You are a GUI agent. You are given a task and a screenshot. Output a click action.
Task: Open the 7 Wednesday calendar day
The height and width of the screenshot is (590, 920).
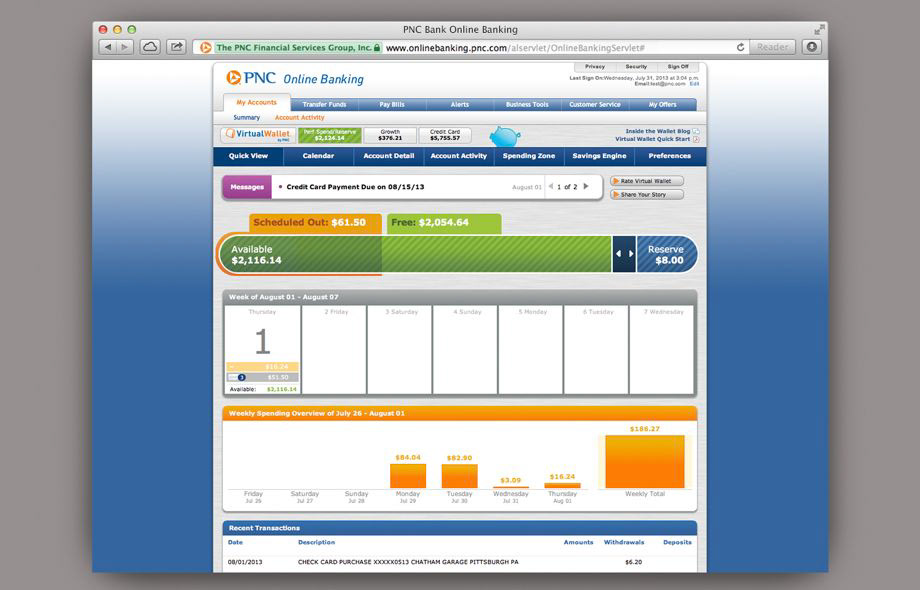(661, 350)
